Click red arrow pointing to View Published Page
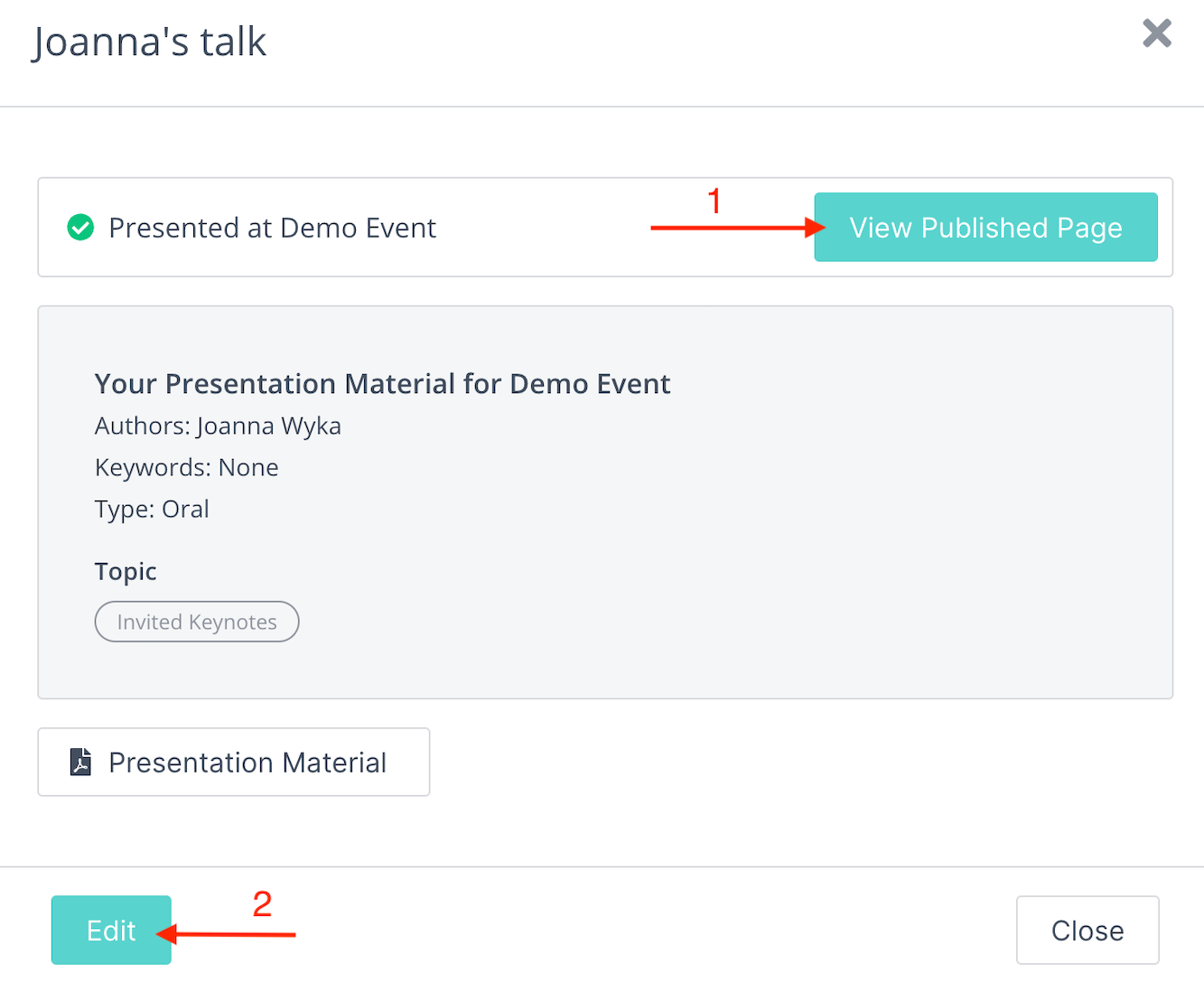This screenshot has height=983, width=1204. point(738,228)
